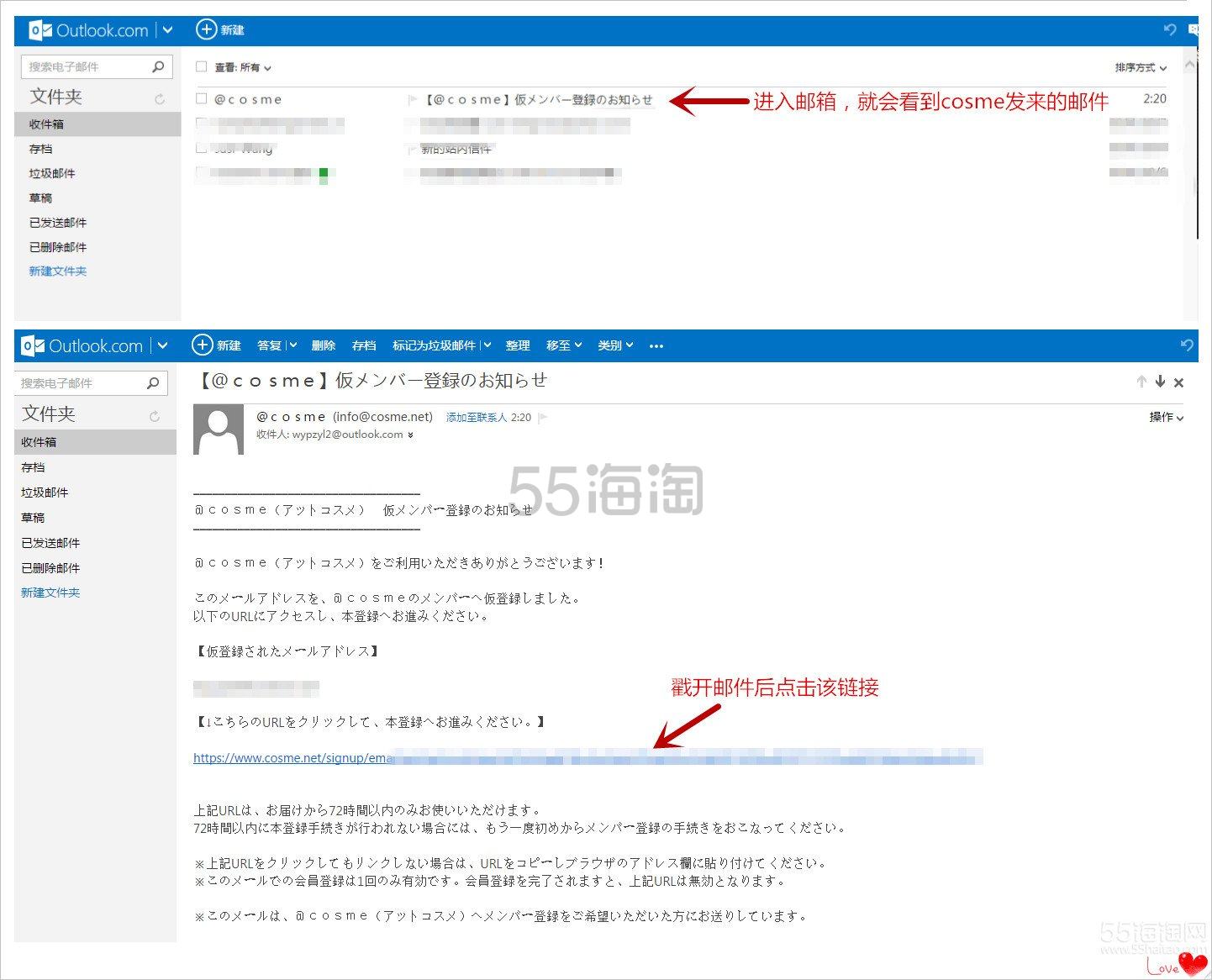The height and width of the screenshot is (980, 1212).
Task: Refresh folders icon beside 文件夹 in top window
Action: tap(159, 98)
